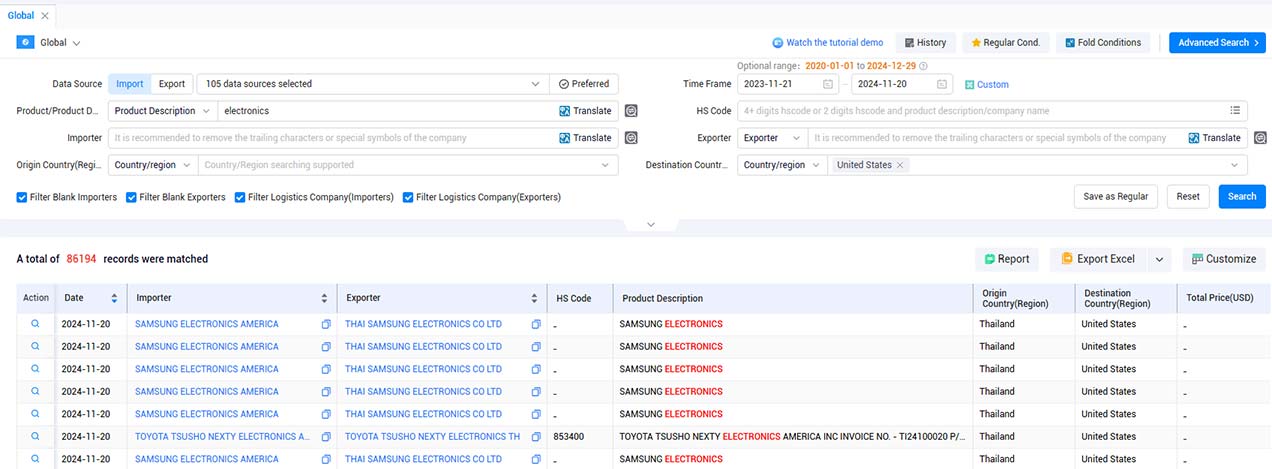Collapse the search panel with center chevron

click(x=651, y=224)
